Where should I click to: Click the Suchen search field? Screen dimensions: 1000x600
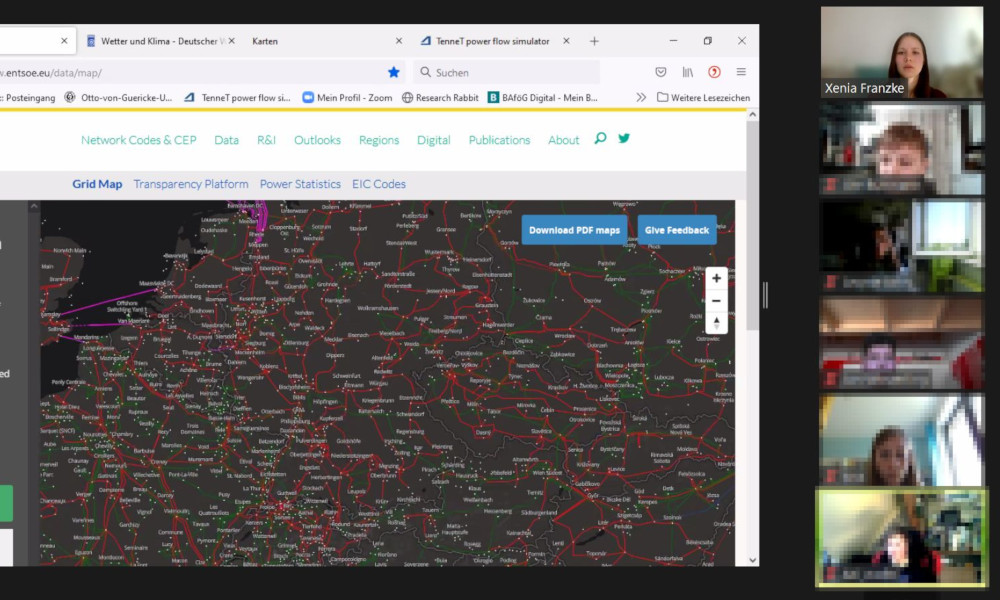point(507,72)
